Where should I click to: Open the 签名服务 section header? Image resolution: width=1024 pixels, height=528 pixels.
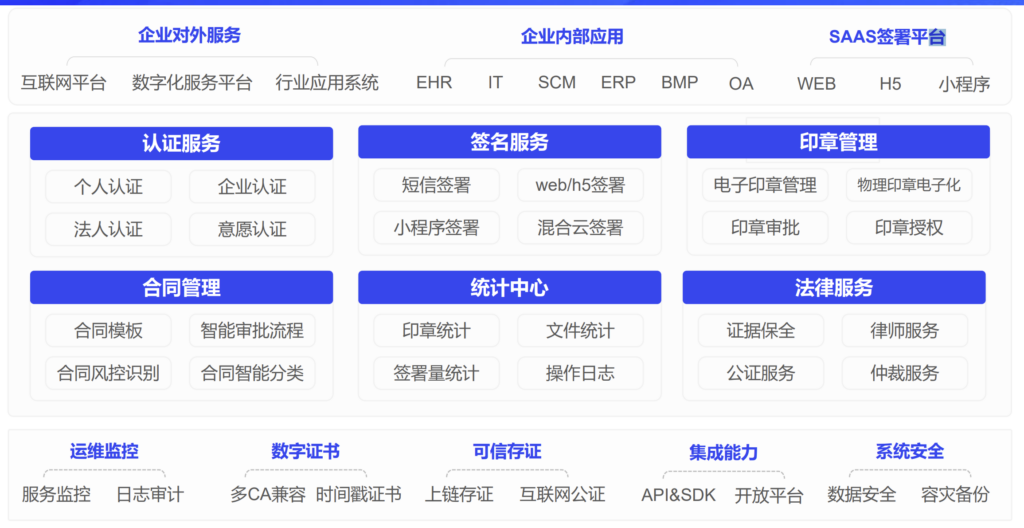[509, 142]
